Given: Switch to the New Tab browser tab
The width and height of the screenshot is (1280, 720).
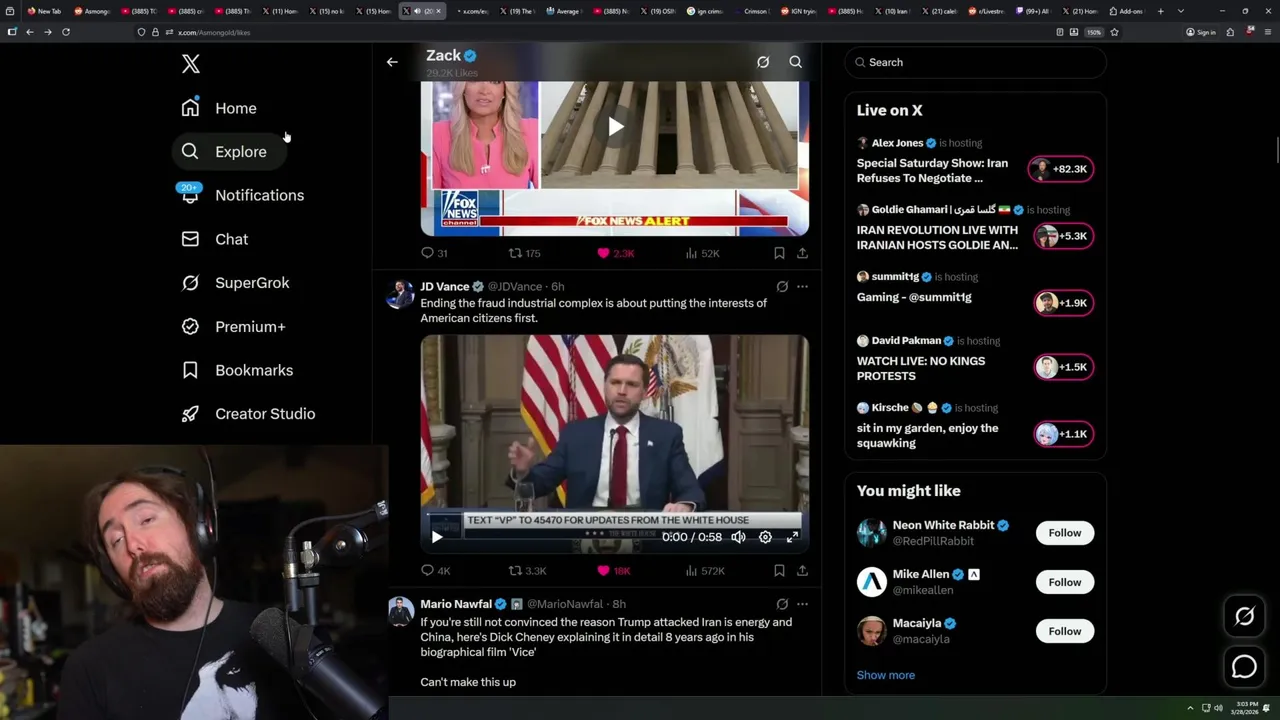Looking at the screenshot, I should [x=44, y=11].
